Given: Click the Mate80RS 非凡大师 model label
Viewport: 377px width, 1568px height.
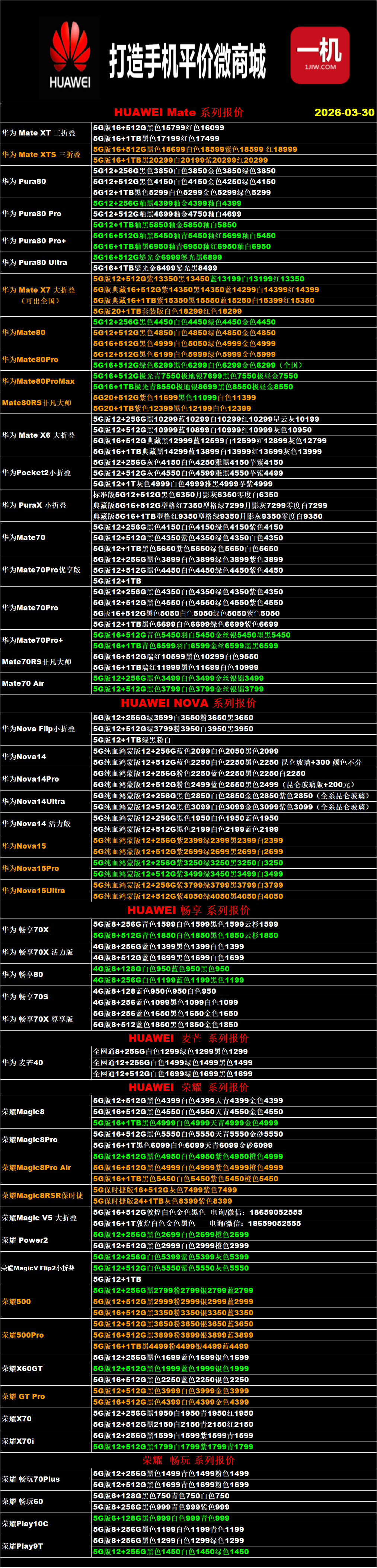Looking at the screenshot, I should click(36, 403).
